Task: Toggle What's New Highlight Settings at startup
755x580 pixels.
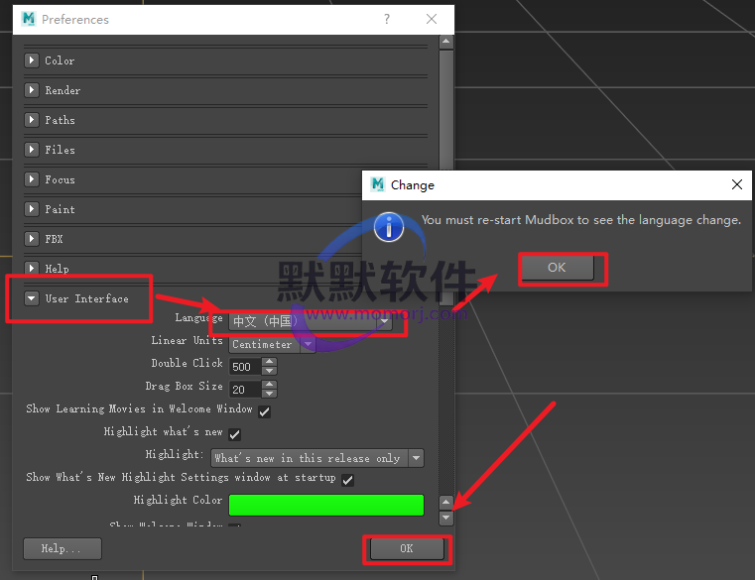Action: point(347,480)
